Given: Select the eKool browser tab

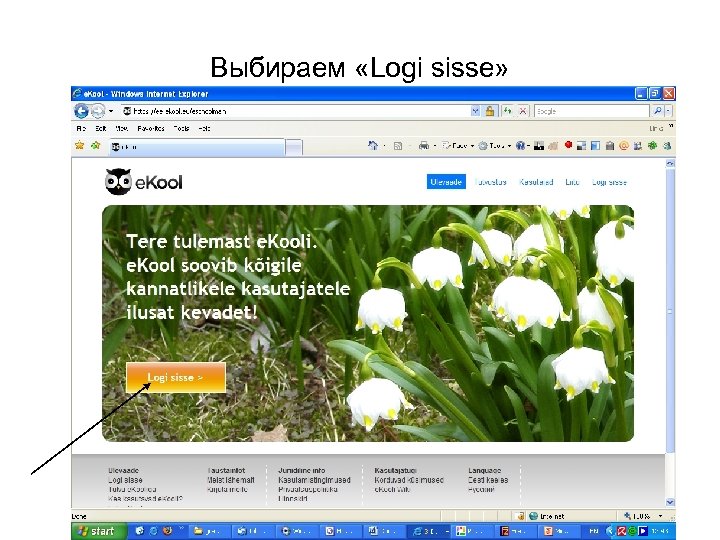Looking at the screenshot, I should (x=197, y=147).
